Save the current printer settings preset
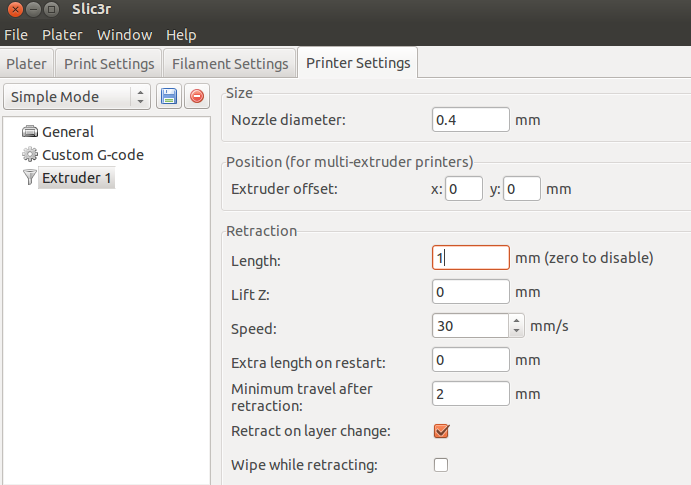Image resolution: width=691 pixels, height=485 pixels. 169,96
